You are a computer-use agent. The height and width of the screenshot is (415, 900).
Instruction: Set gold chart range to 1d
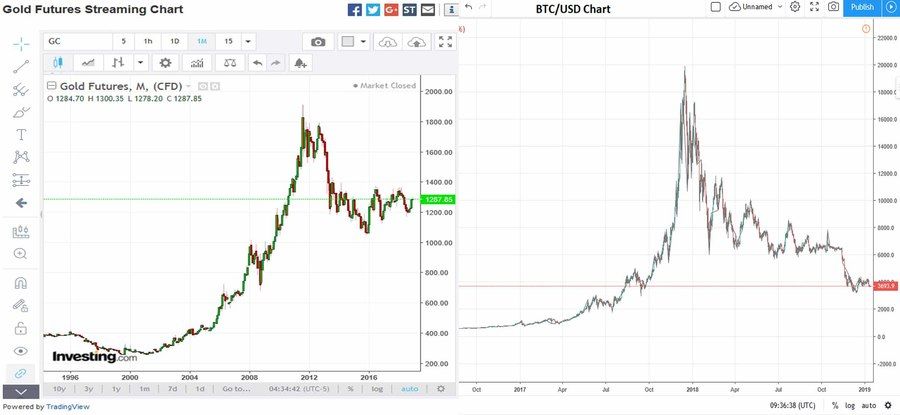(x=200, y=389)
